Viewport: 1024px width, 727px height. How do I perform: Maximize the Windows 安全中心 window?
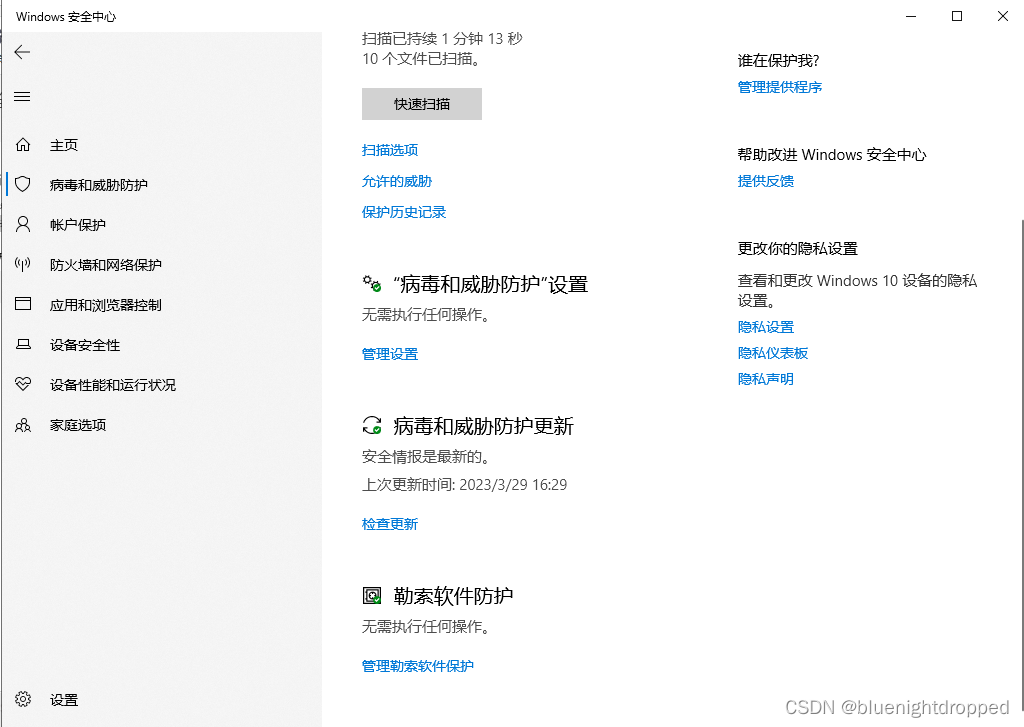coord(957,16)
